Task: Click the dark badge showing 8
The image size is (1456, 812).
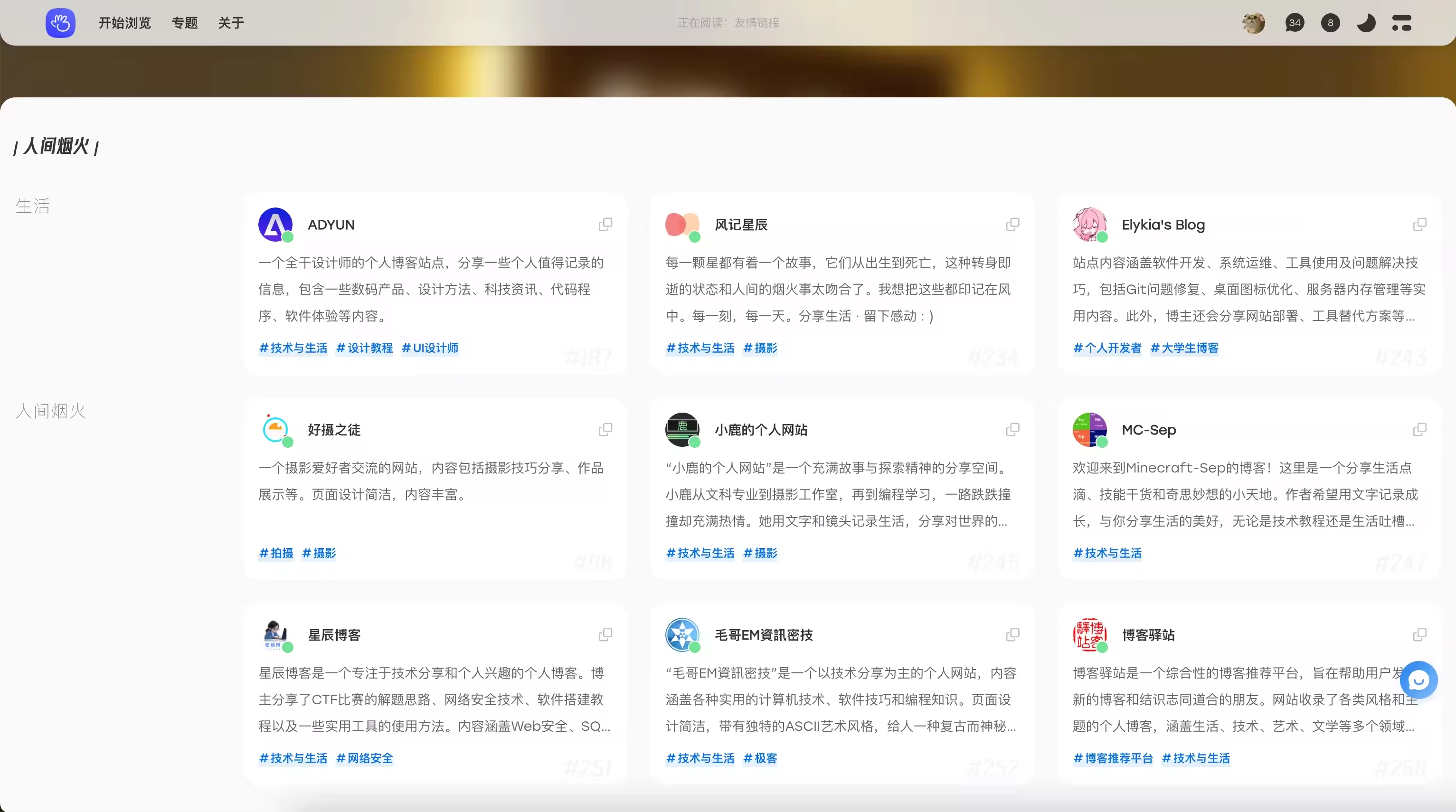Action: pos(1330,23)
